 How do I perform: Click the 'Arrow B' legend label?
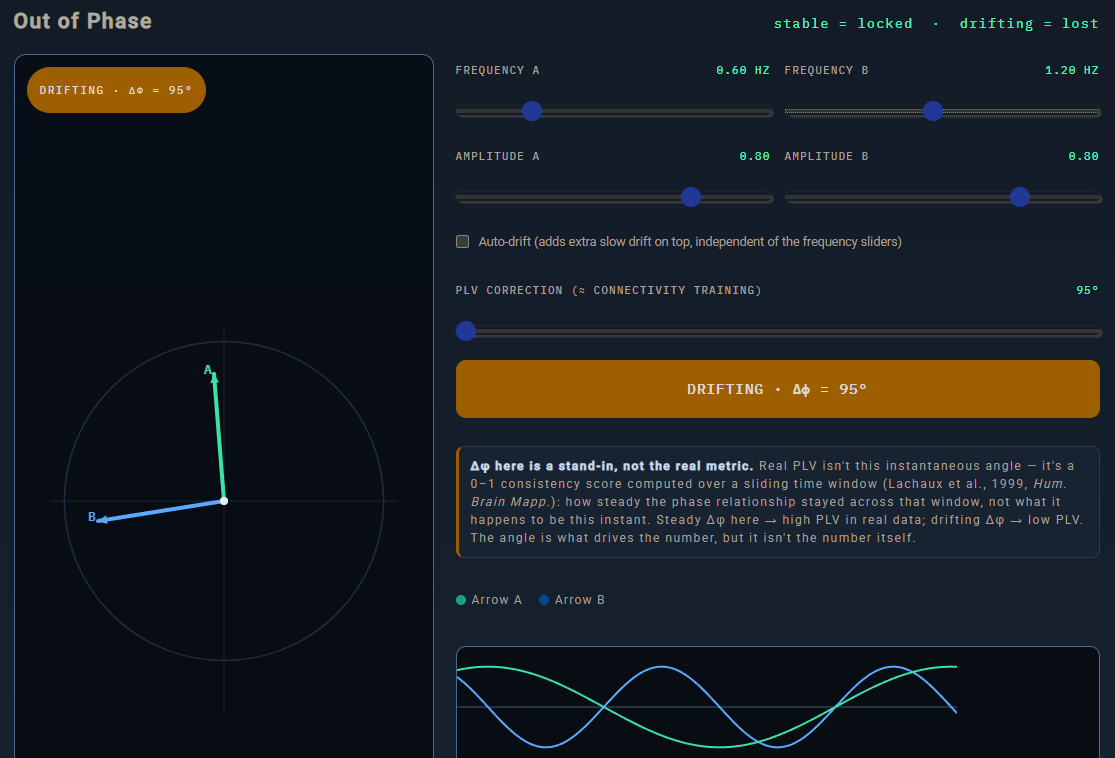pos(580,600)
